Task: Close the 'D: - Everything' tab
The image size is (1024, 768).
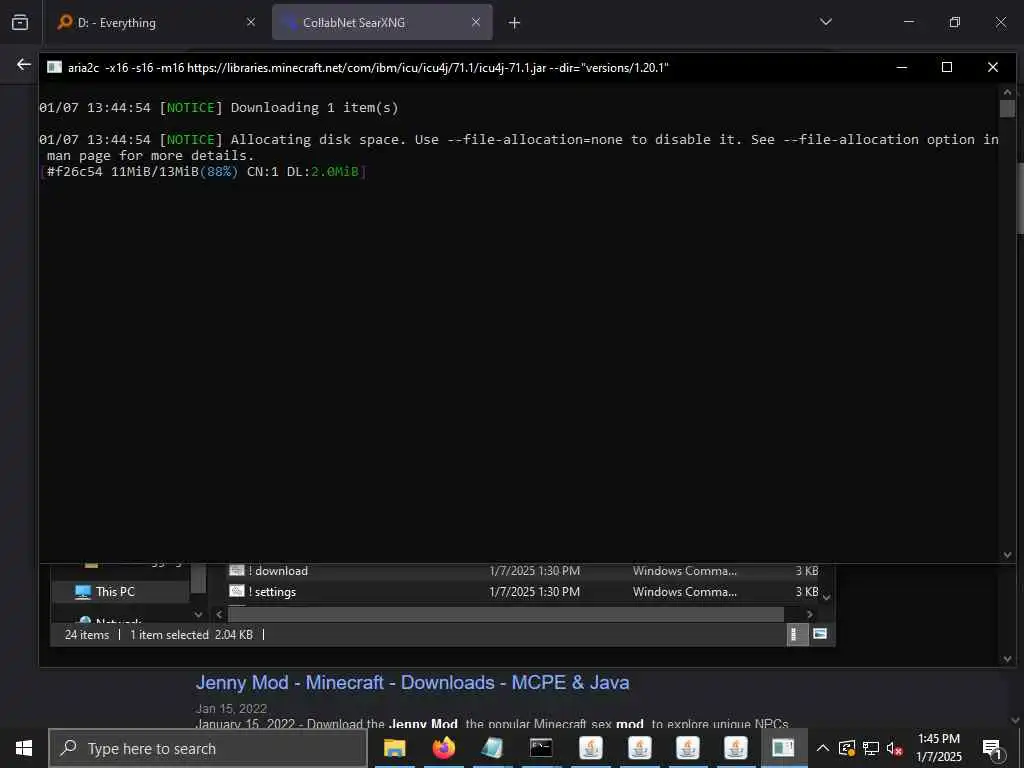Action: point(251,22)
